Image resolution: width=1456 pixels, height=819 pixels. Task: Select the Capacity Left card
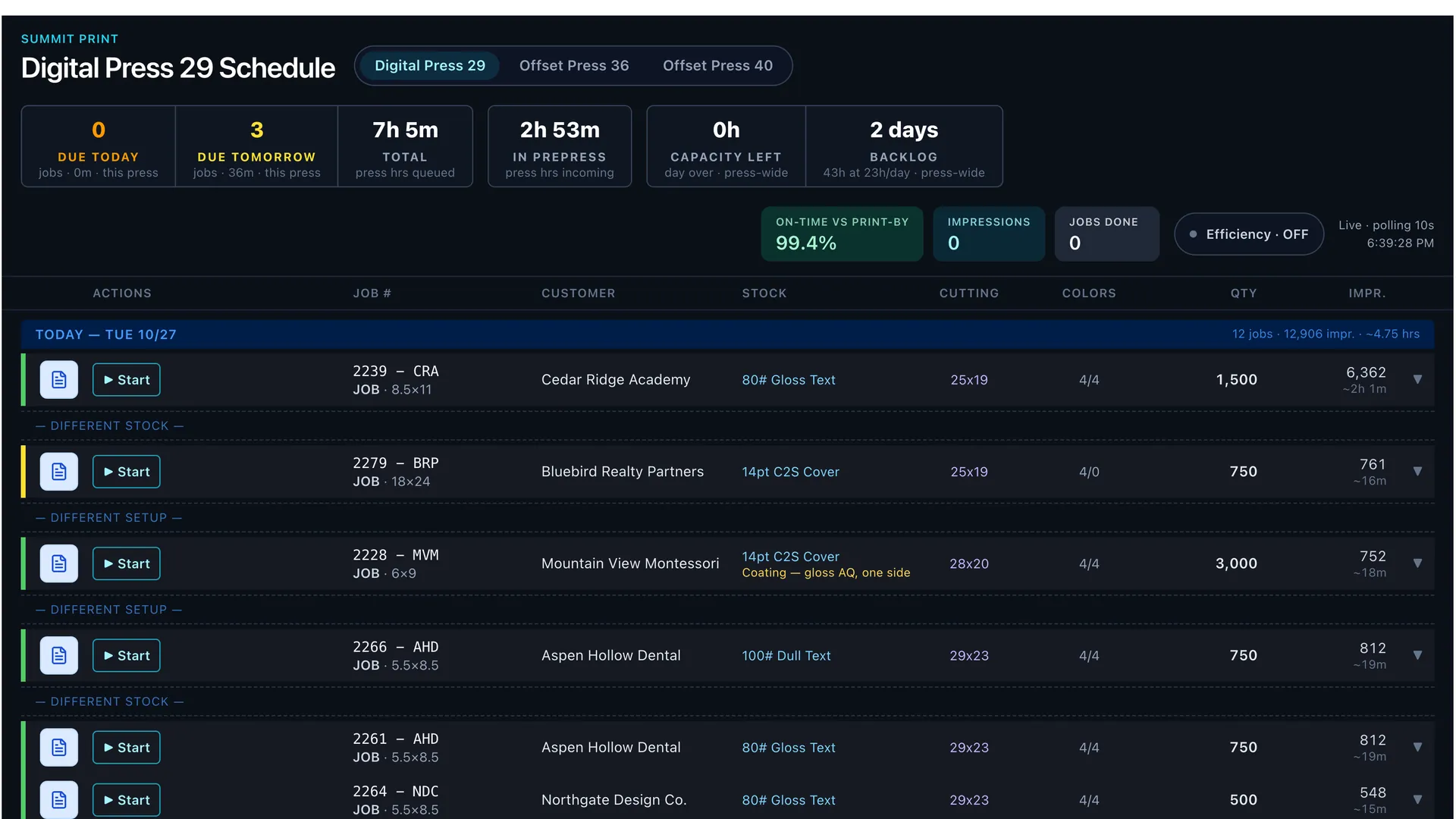(726, 146)
